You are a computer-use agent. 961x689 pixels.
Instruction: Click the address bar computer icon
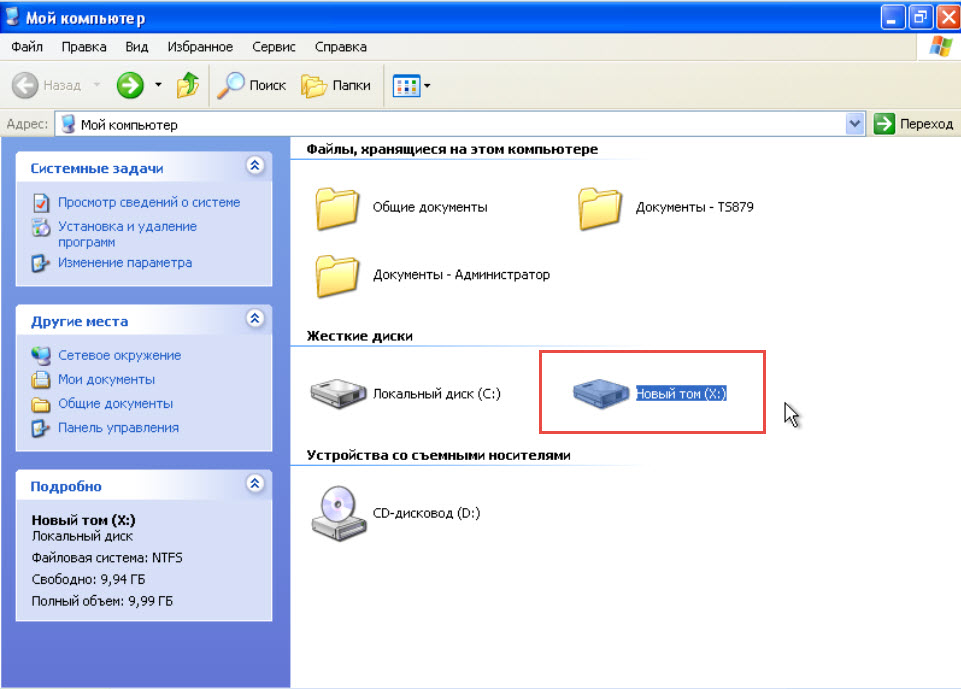pos(69,124)
